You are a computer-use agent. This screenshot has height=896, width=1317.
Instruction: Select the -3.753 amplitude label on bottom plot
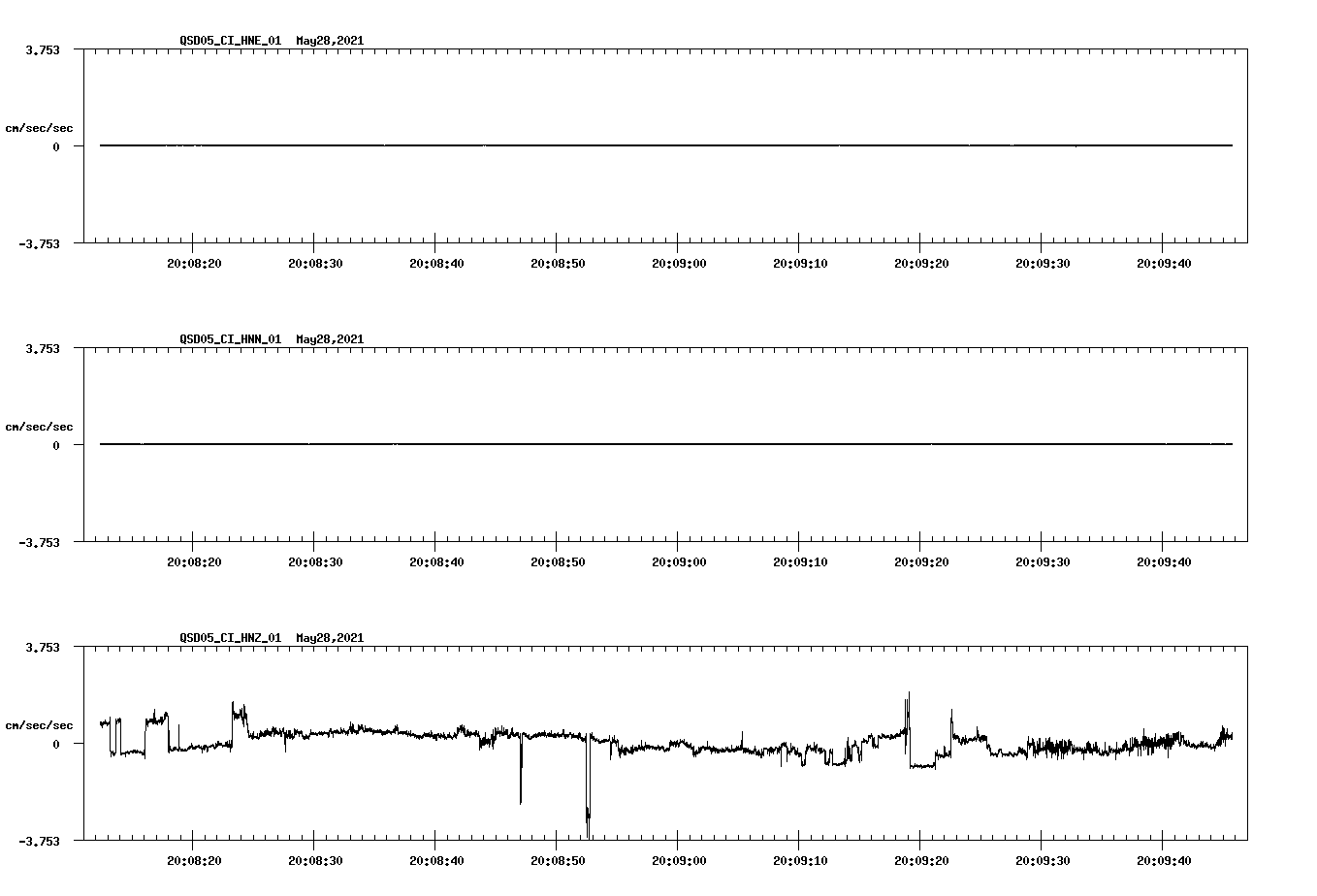pos(40,842)
